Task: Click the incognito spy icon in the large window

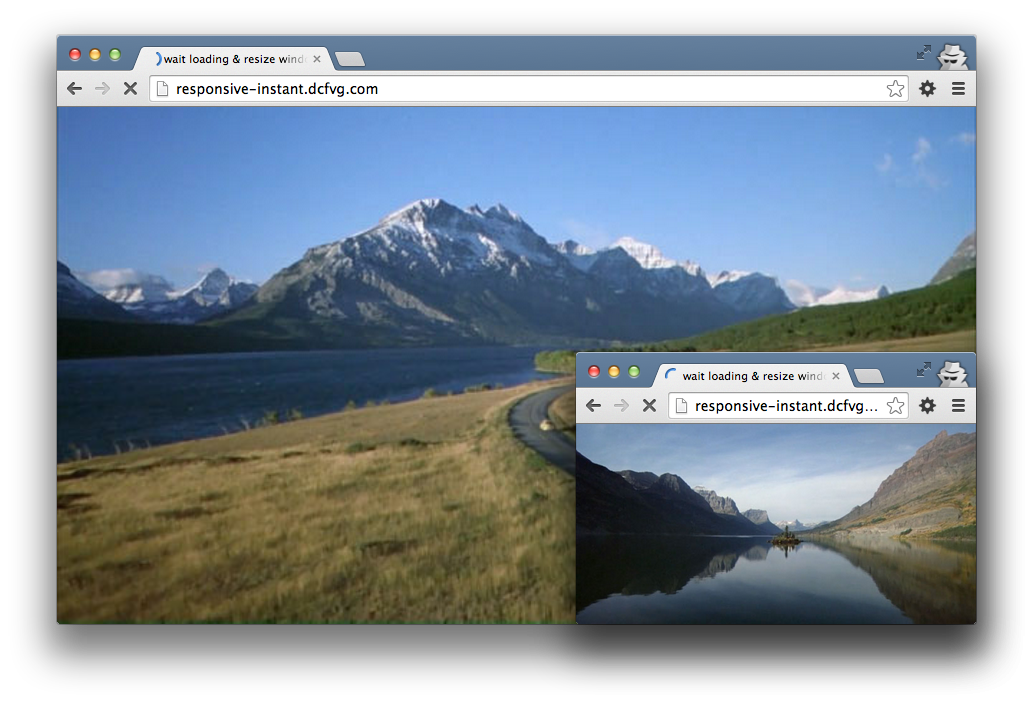Action: pos(953,55)
